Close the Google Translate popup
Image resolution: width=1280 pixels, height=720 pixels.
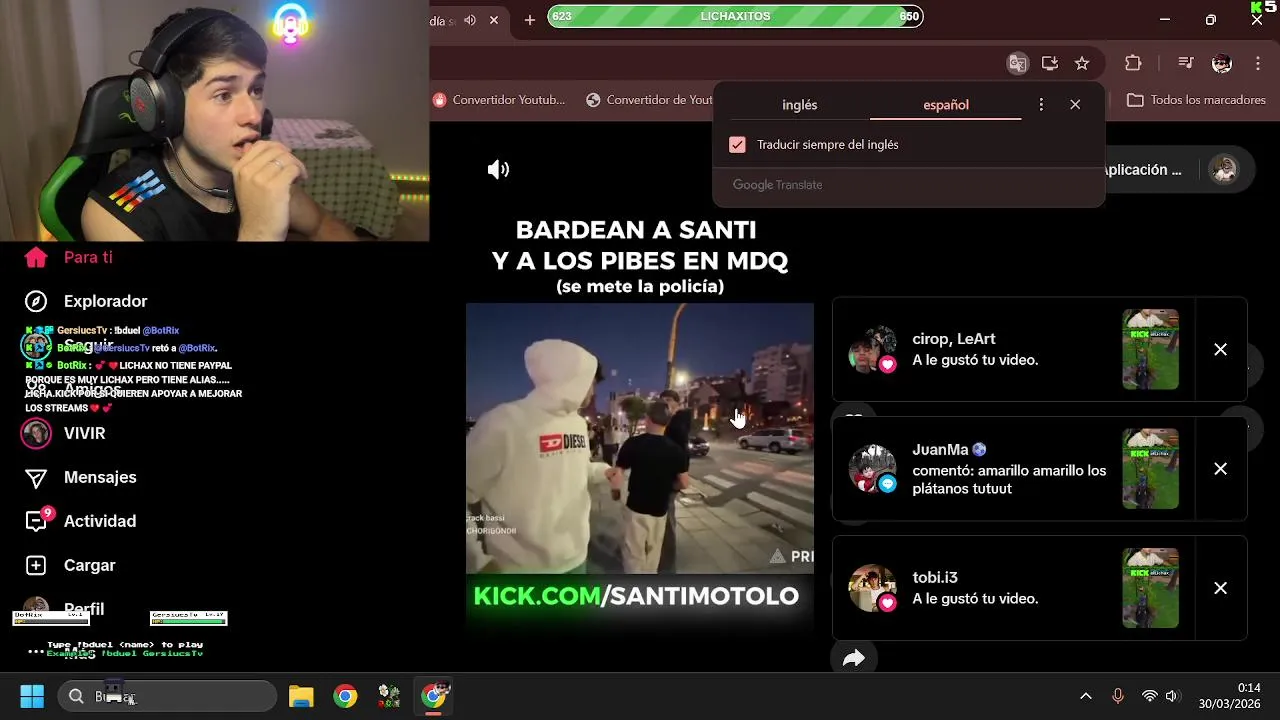click(x=1075, y=105)
